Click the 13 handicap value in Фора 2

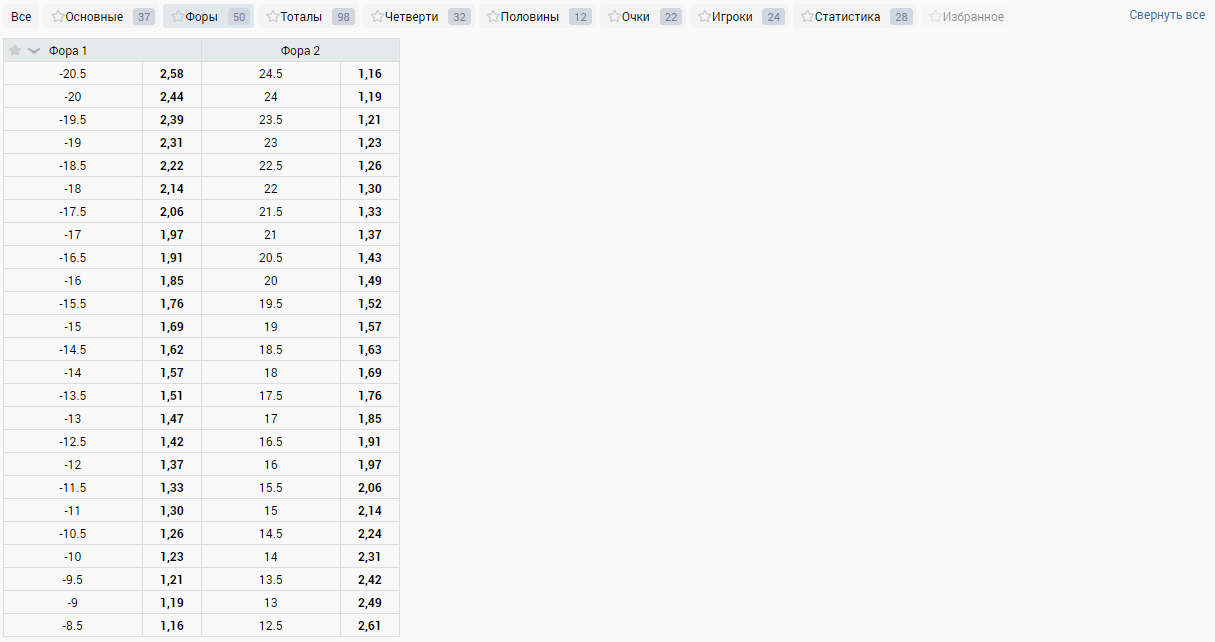coord(271,603)
